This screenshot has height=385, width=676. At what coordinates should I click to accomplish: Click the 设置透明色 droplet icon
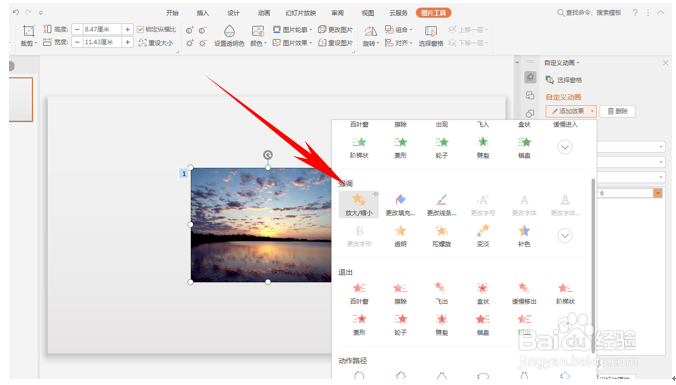229,31
